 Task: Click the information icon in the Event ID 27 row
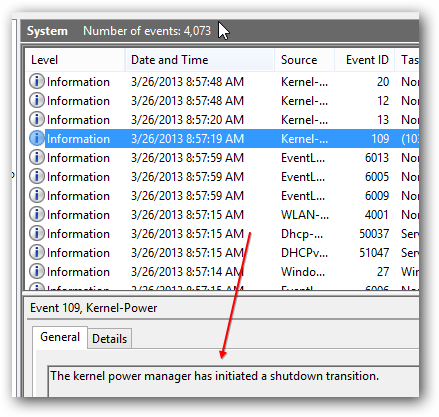click(37, 271)
